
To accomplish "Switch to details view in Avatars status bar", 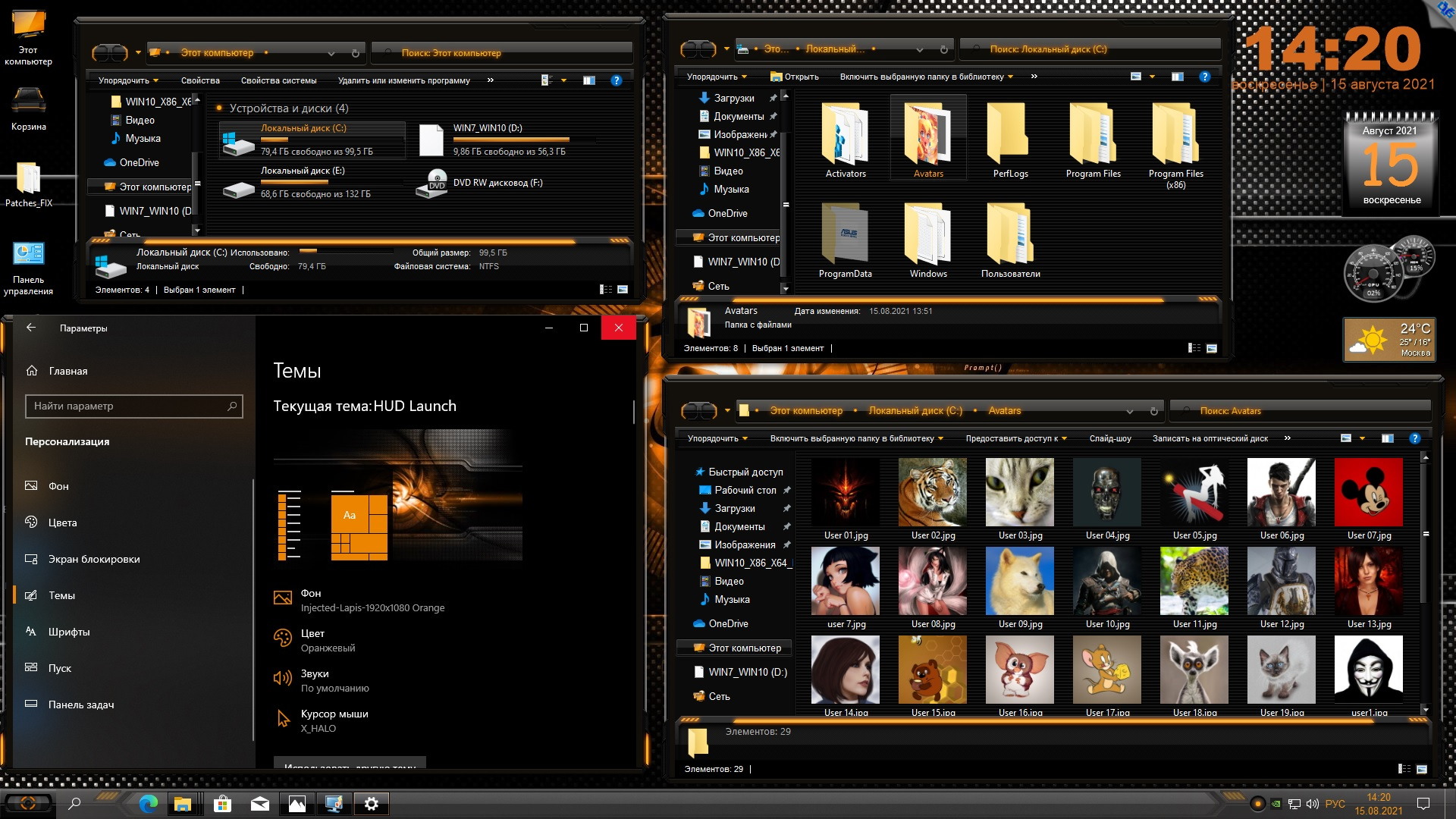I will click(x=1404, y=769).
